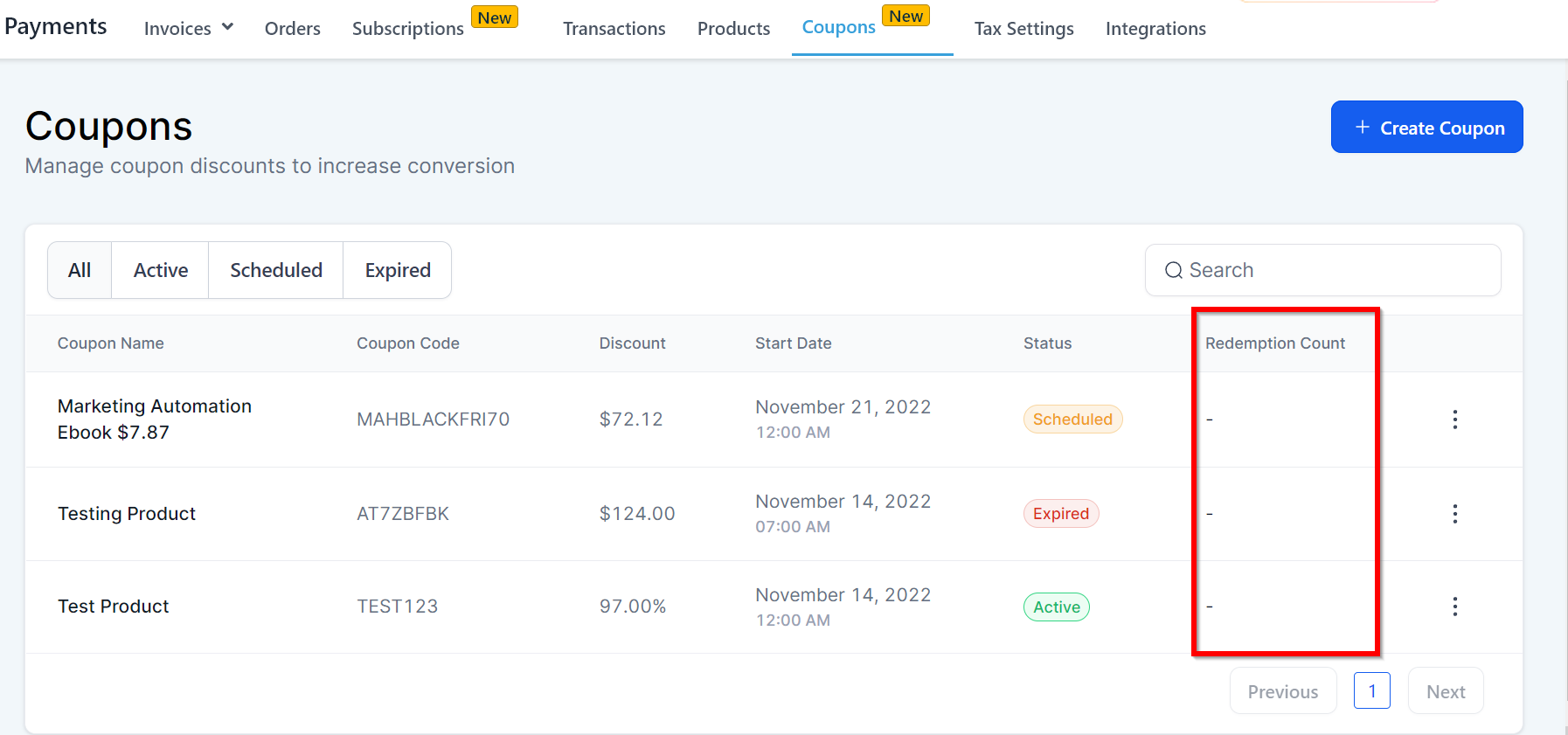
Task: Click the Start Date column header
Action: point(794,343)
